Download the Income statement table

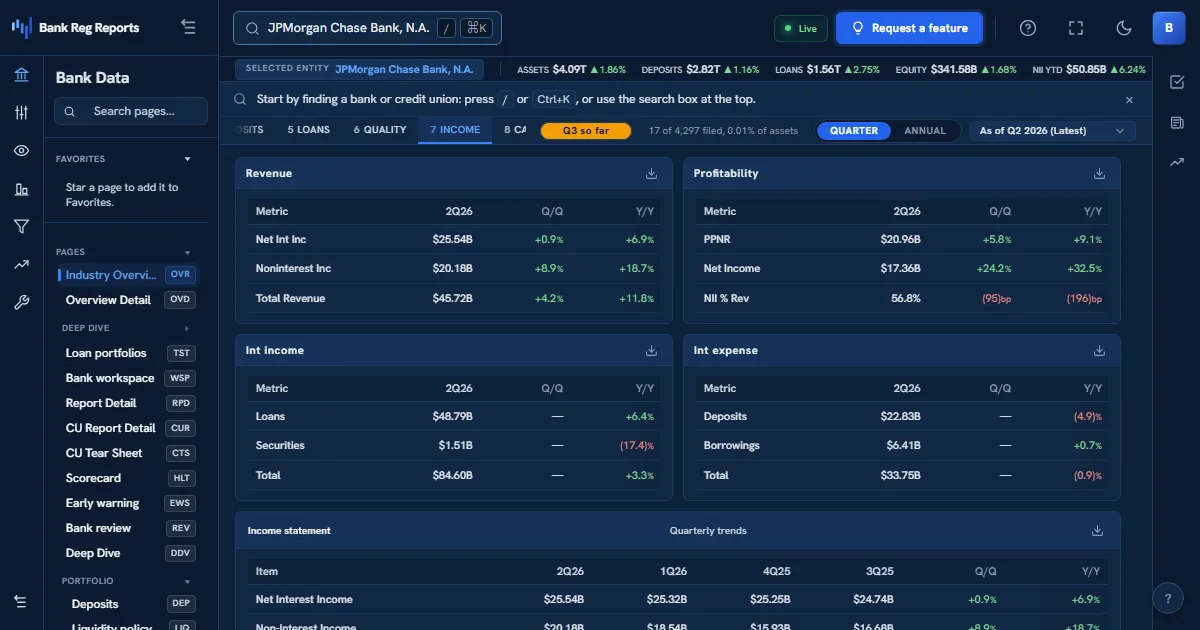click(x=1097, y=530)
